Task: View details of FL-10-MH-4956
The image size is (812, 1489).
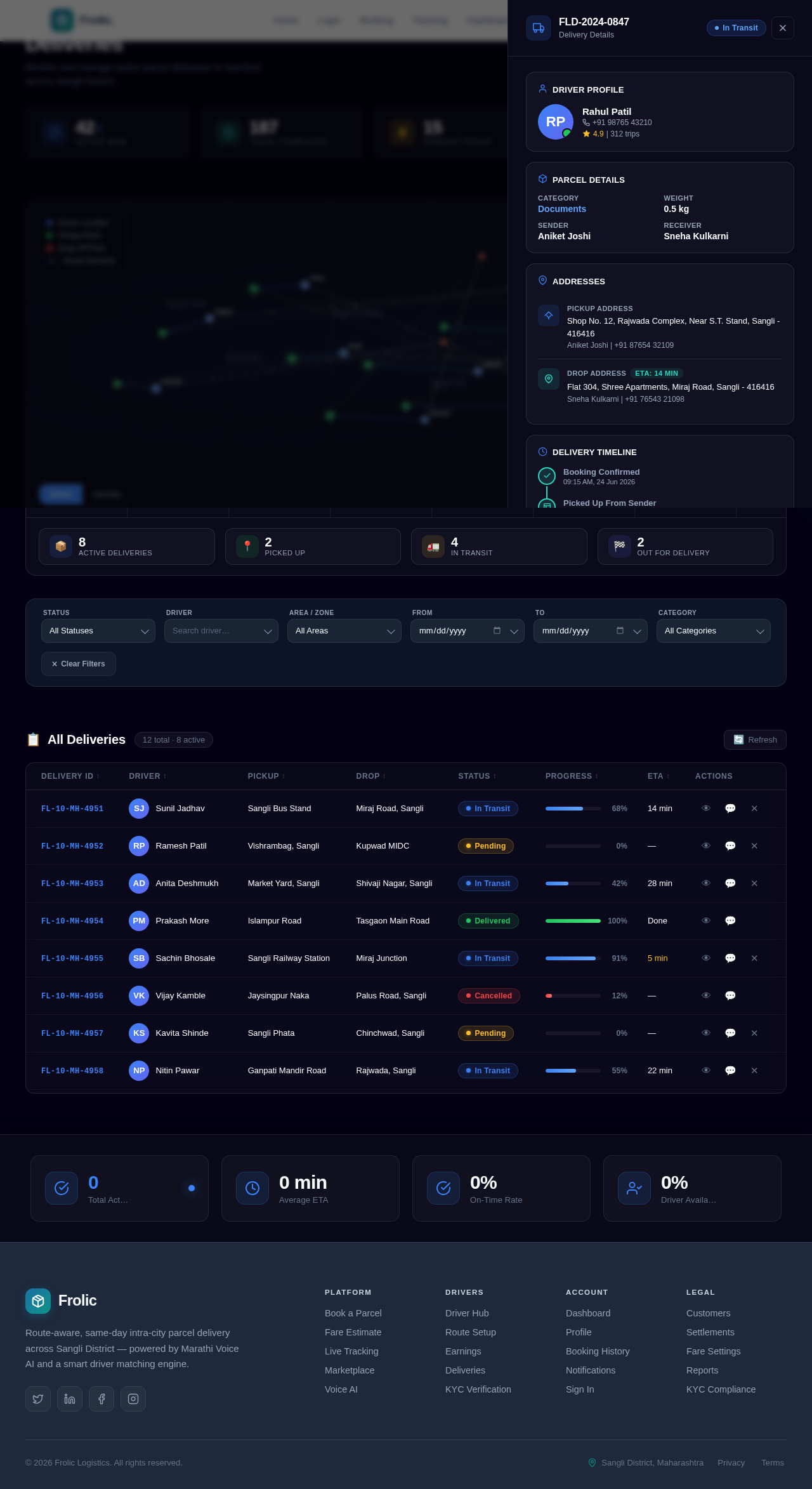Action: click(x=706, y=996)
